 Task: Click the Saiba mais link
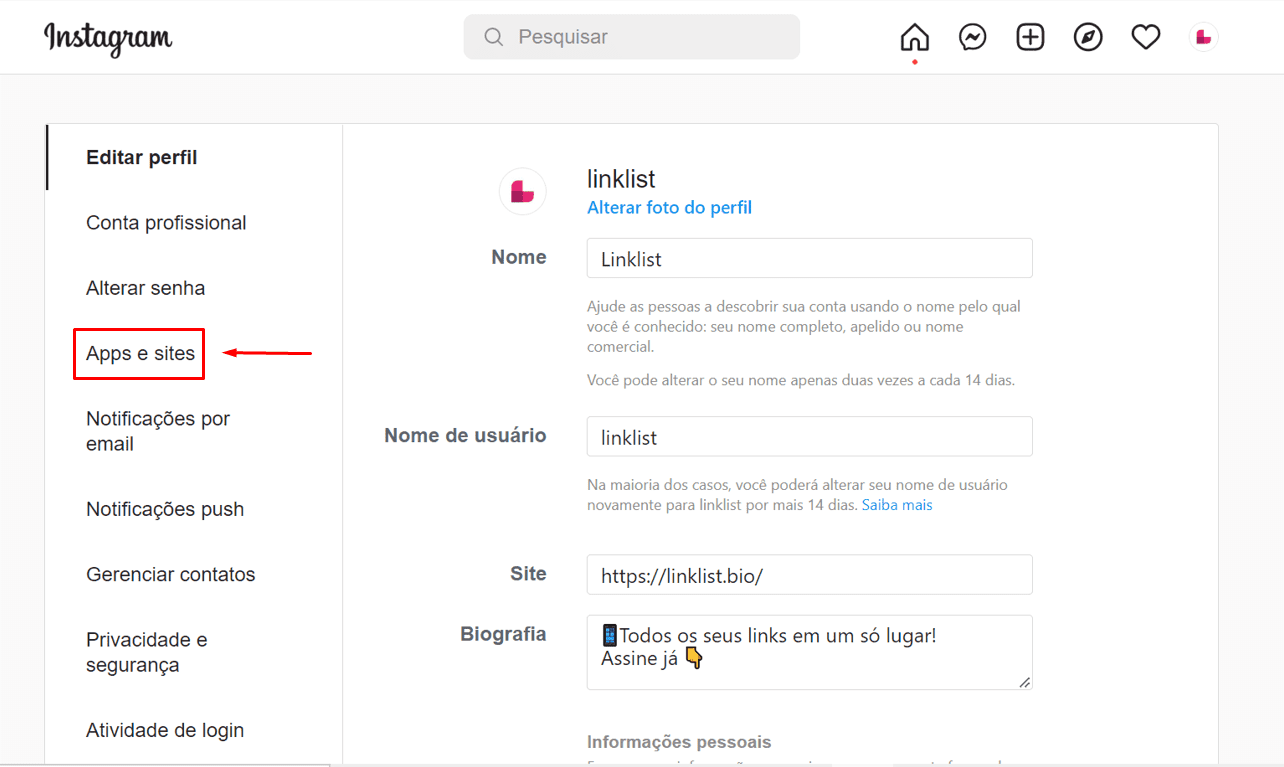(x=897, y=505)
